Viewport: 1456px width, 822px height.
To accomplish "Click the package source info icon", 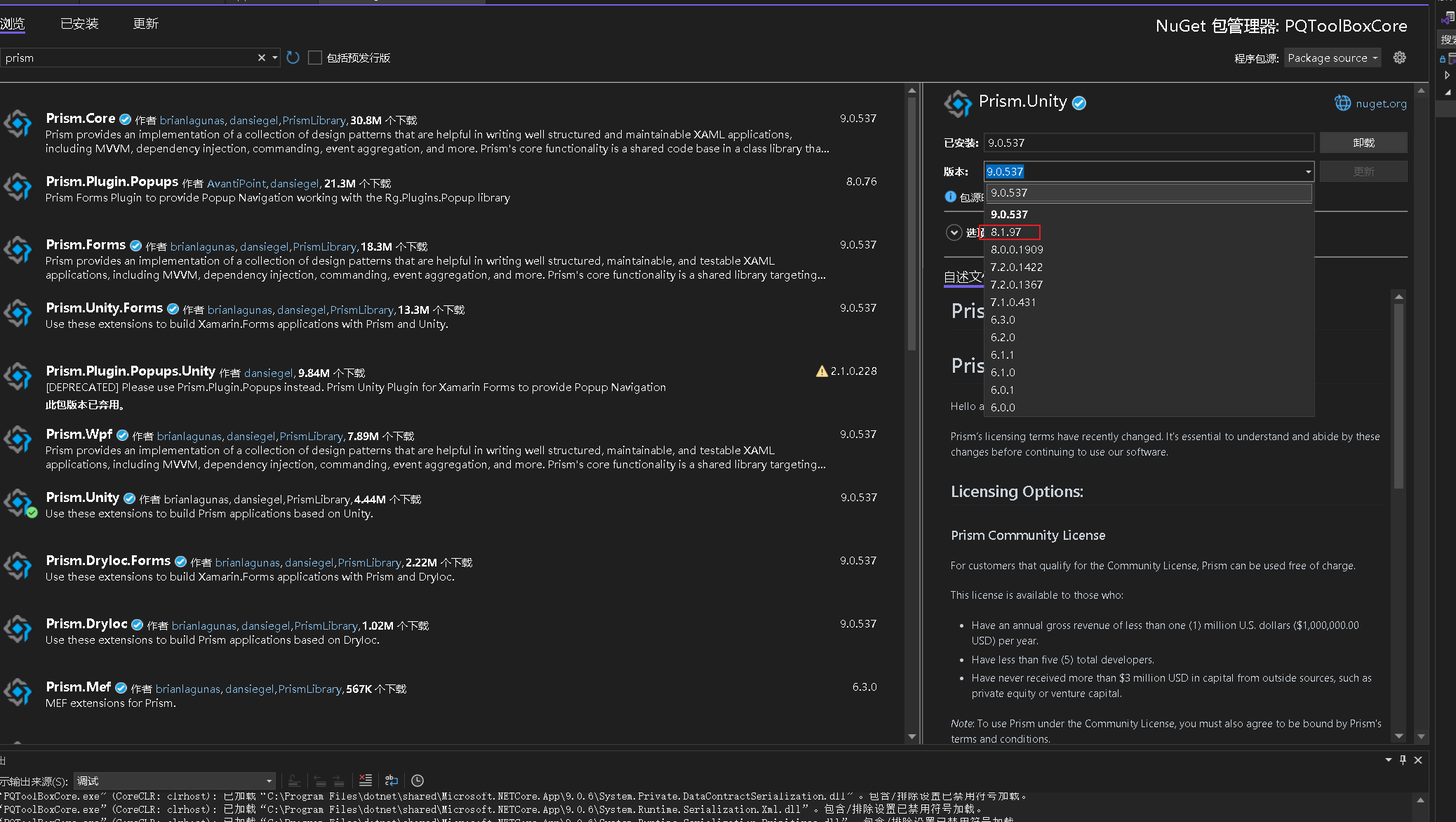I will pos(950,197).
